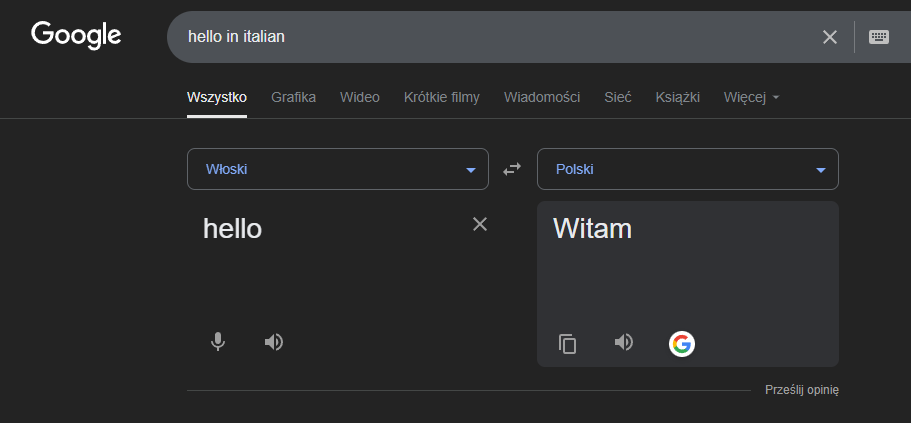Open the on-screen keyboard icon
This screenshot has height=423, width=911.
[878, 37]
